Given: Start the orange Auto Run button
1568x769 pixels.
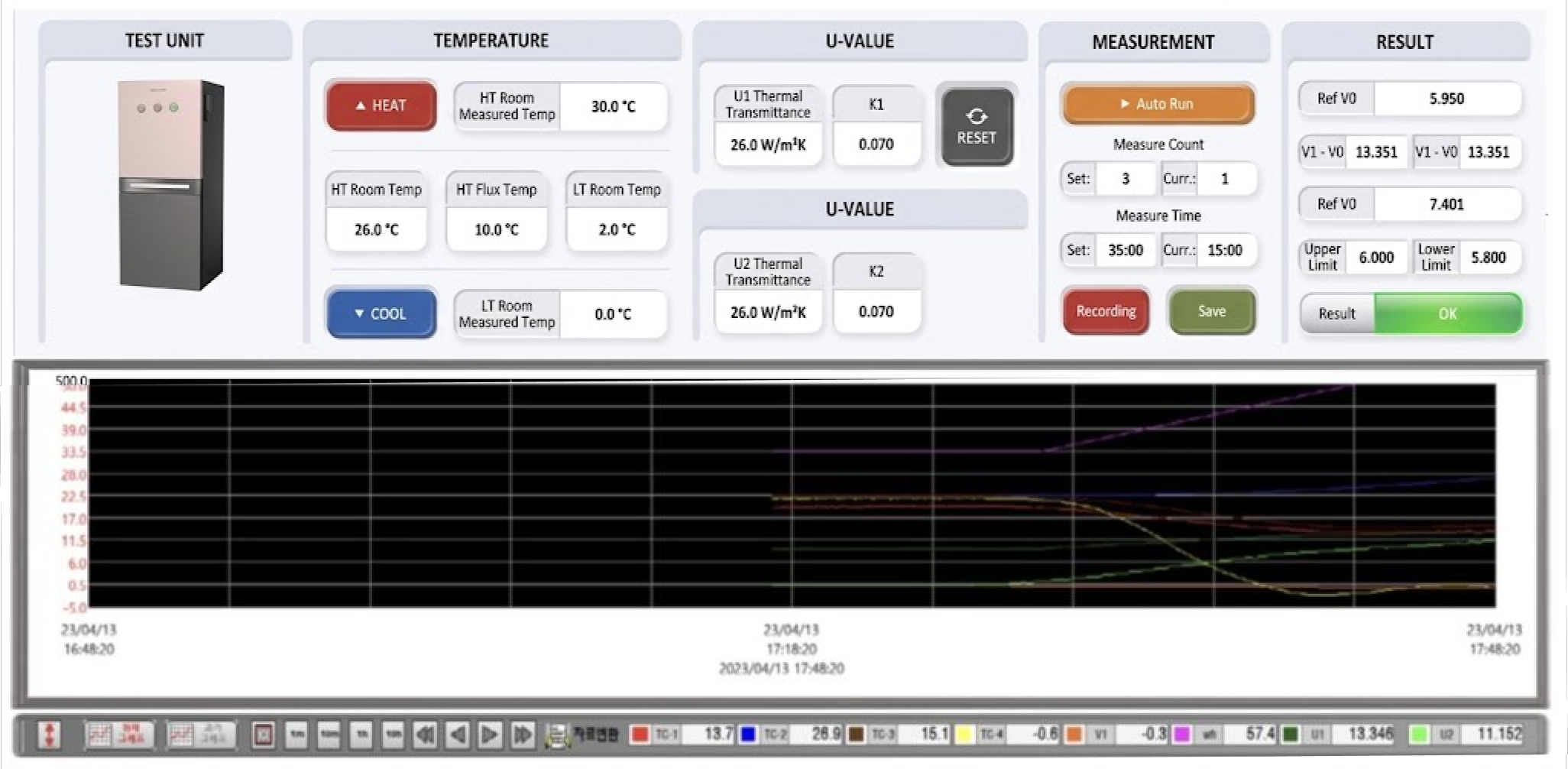Looking at the screenshot, I should click(x=1157, y=104).
